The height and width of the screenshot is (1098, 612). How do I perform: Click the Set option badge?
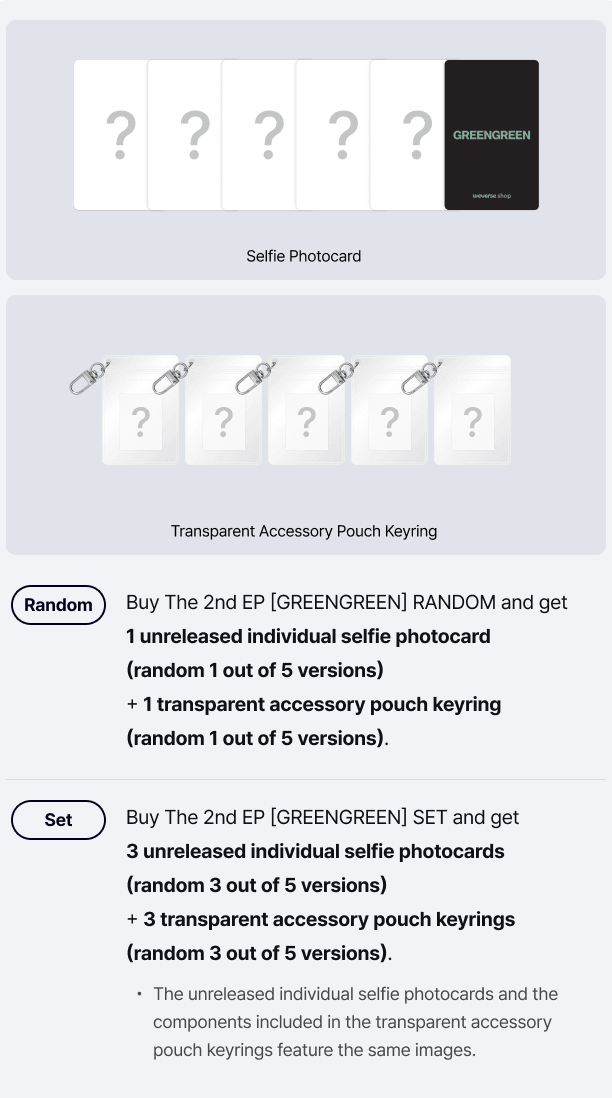pos(58,820)
